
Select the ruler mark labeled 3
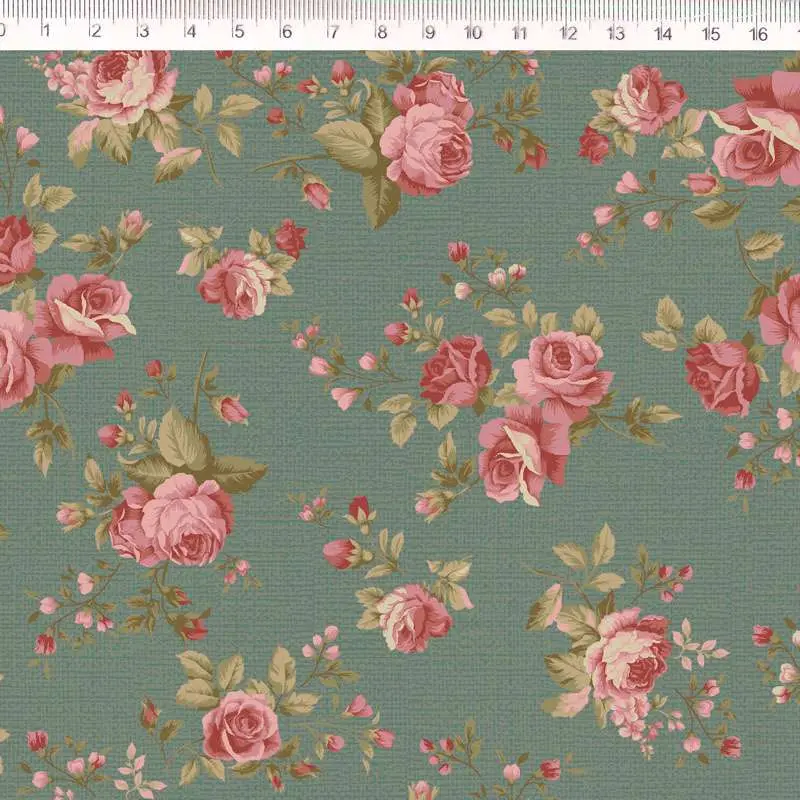pyautogui.click(x=142, y=32)
